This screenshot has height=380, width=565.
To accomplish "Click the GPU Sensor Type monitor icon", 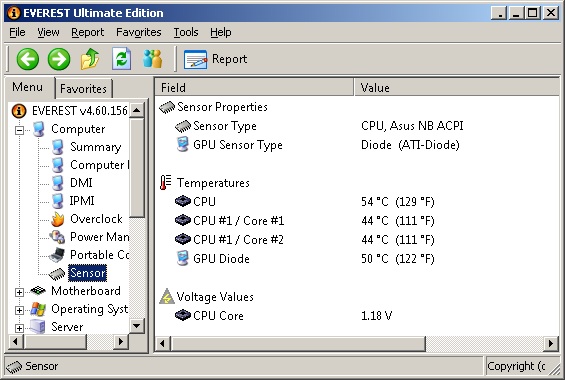I will [x=183, y=144].
